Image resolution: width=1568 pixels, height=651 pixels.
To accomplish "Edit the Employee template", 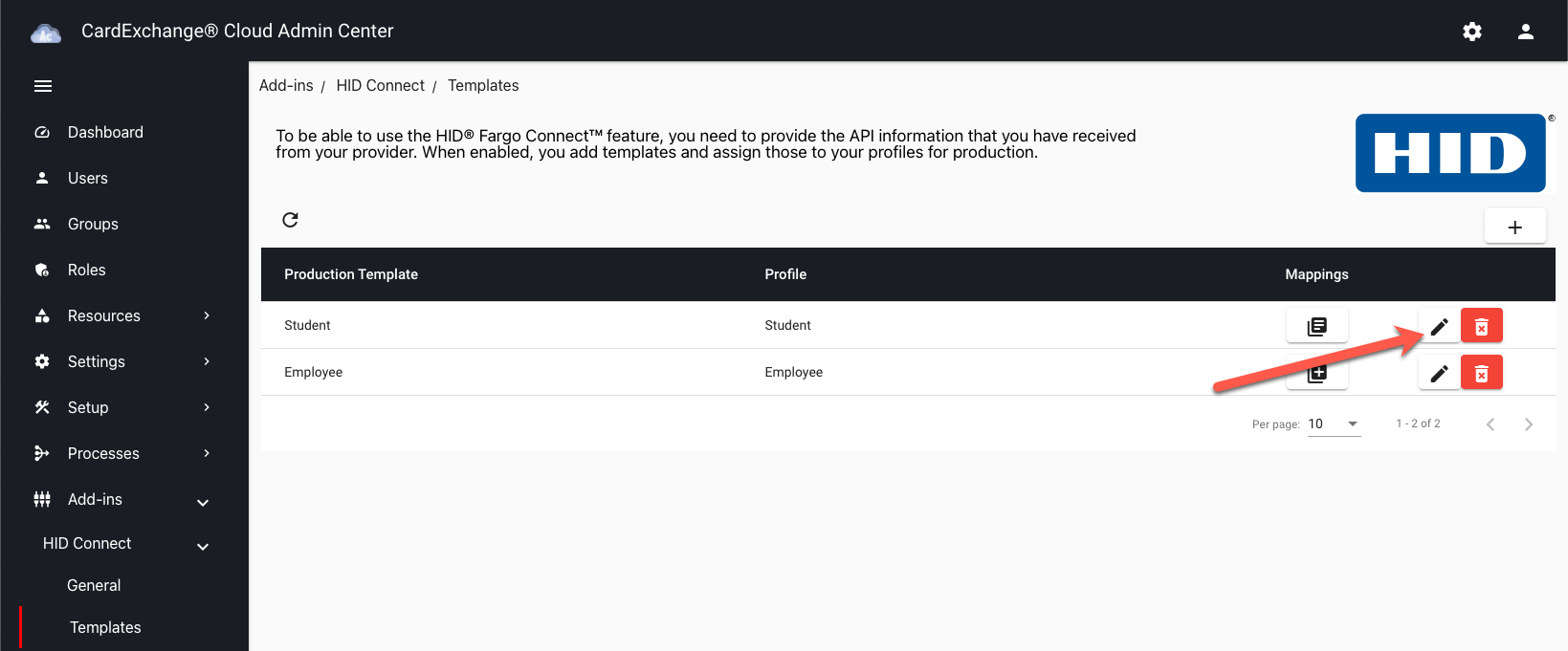I will [x=1439, y=373].
